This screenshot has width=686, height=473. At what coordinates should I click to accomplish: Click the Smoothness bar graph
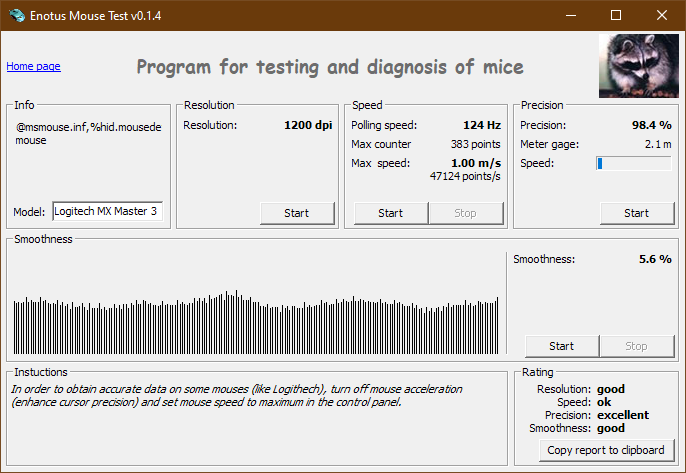click(256, 322)
